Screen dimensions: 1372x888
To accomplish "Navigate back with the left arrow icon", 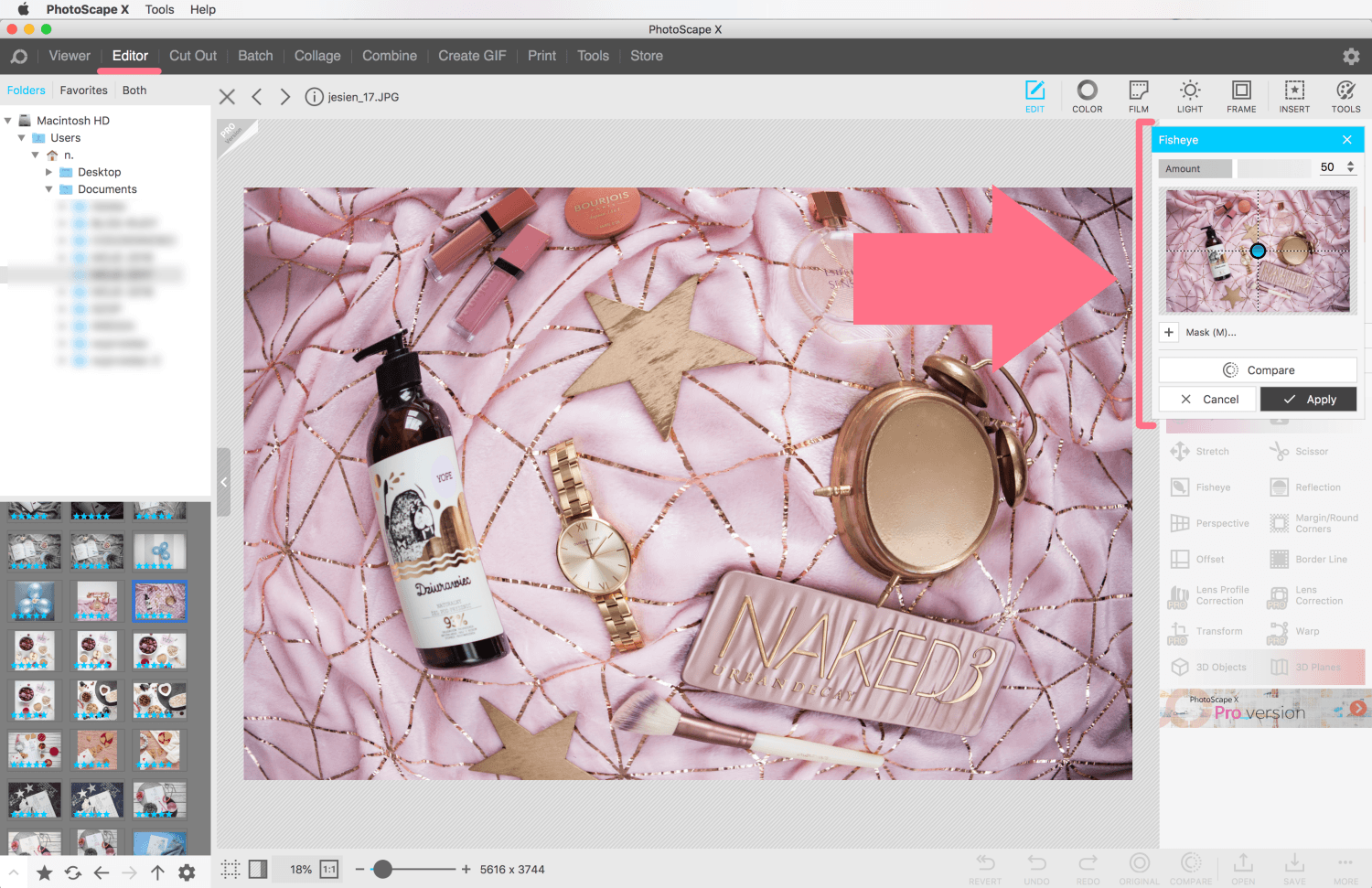I will pyautogui.click(x=102, y=872).
